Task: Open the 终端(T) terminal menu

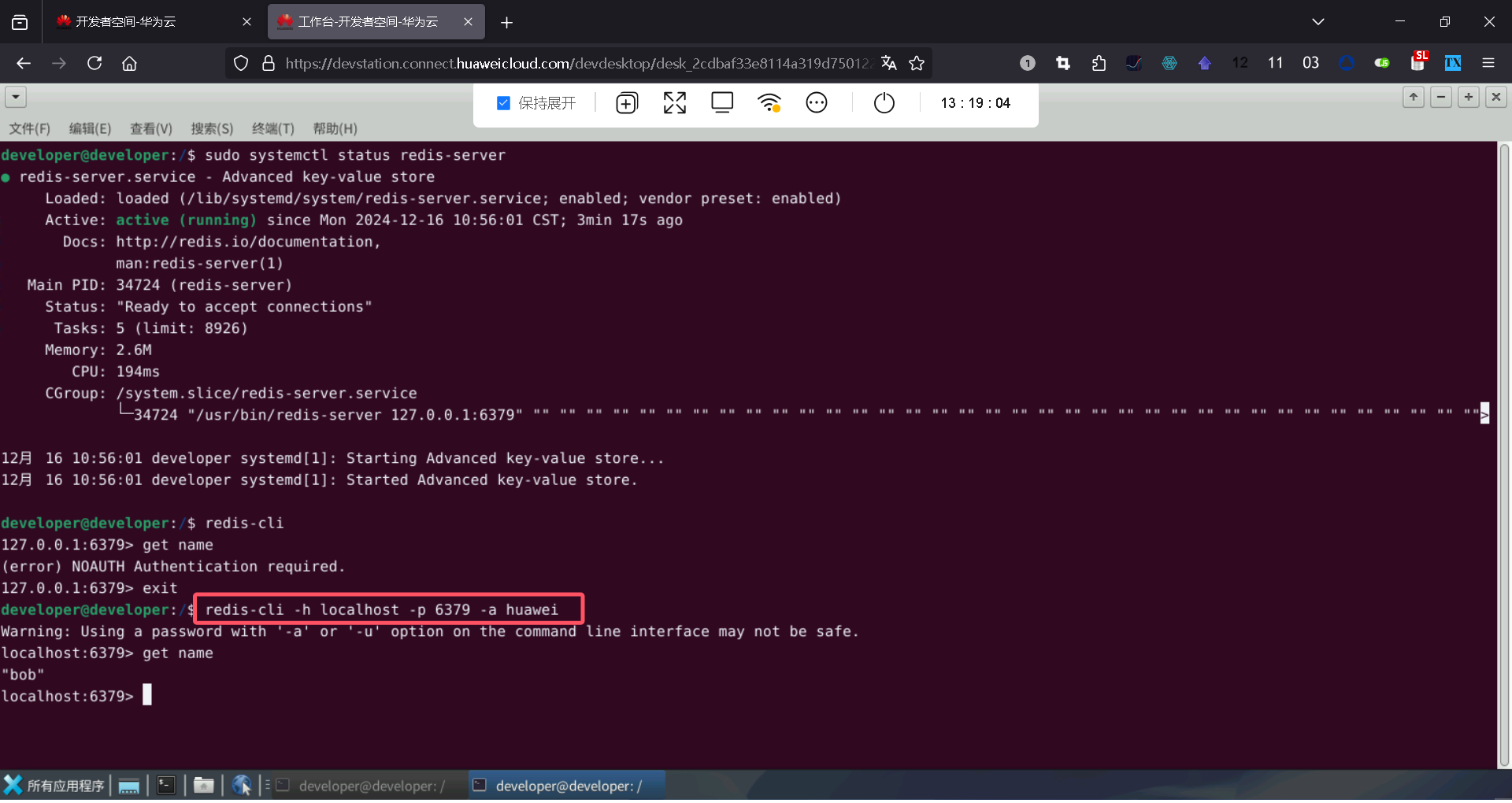Action: [273, 128]
